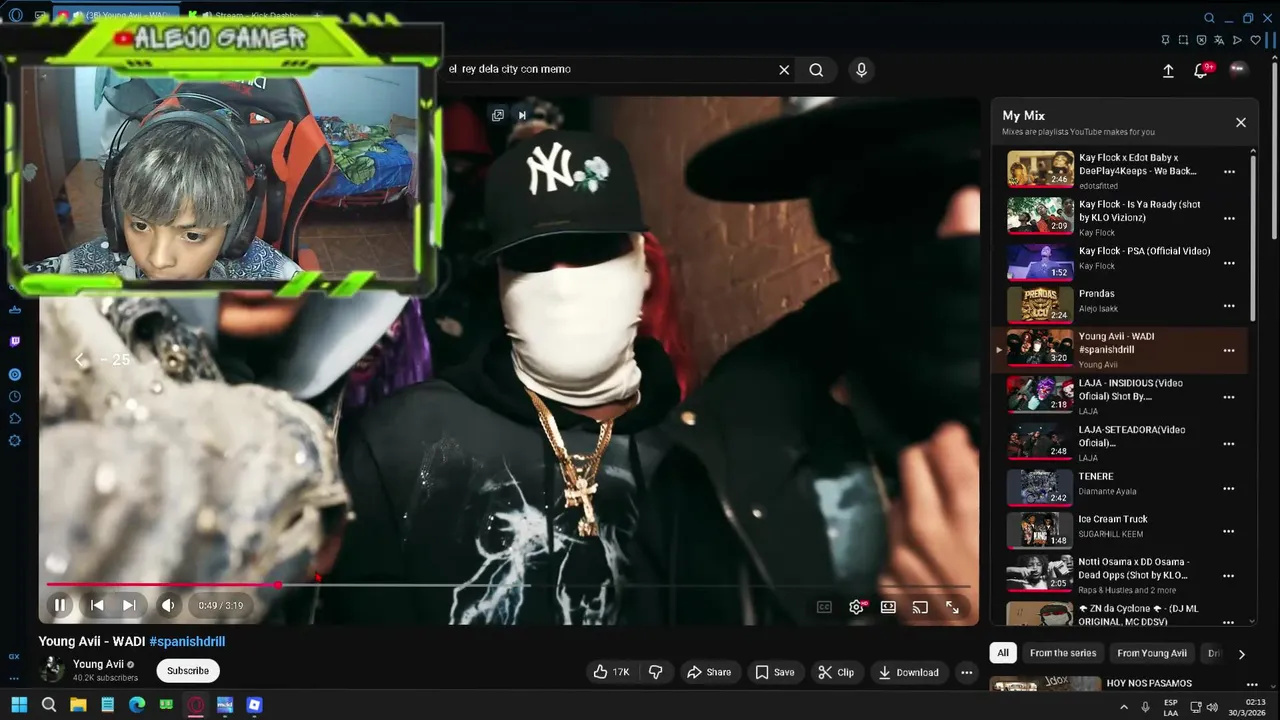Screen dimensions: 1280x720
Task: Cast video to TV icon
Action: 920,607
